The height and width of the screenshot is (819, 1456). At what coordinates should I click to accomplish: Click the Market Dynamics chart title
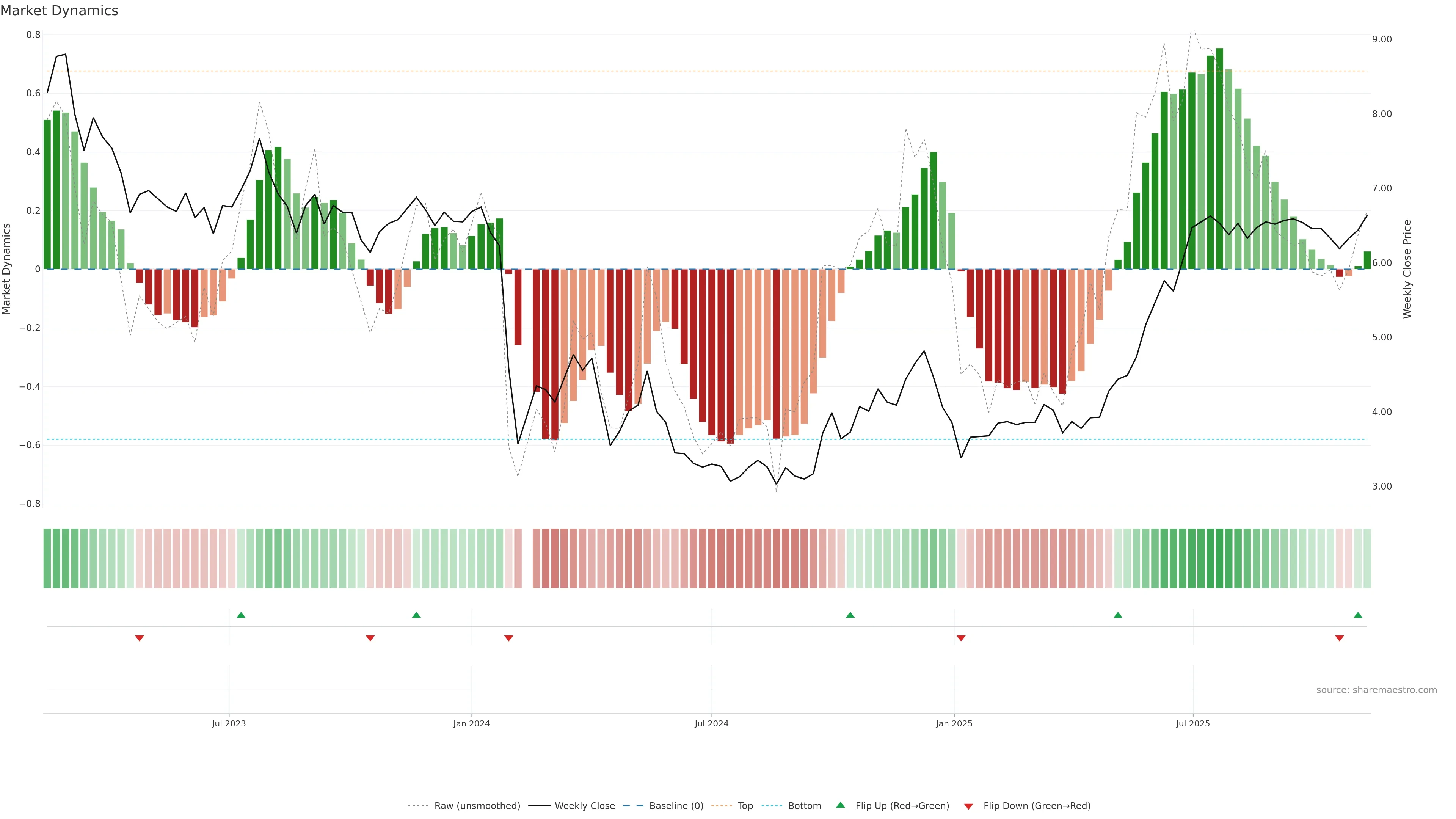[x=60, y=11]
